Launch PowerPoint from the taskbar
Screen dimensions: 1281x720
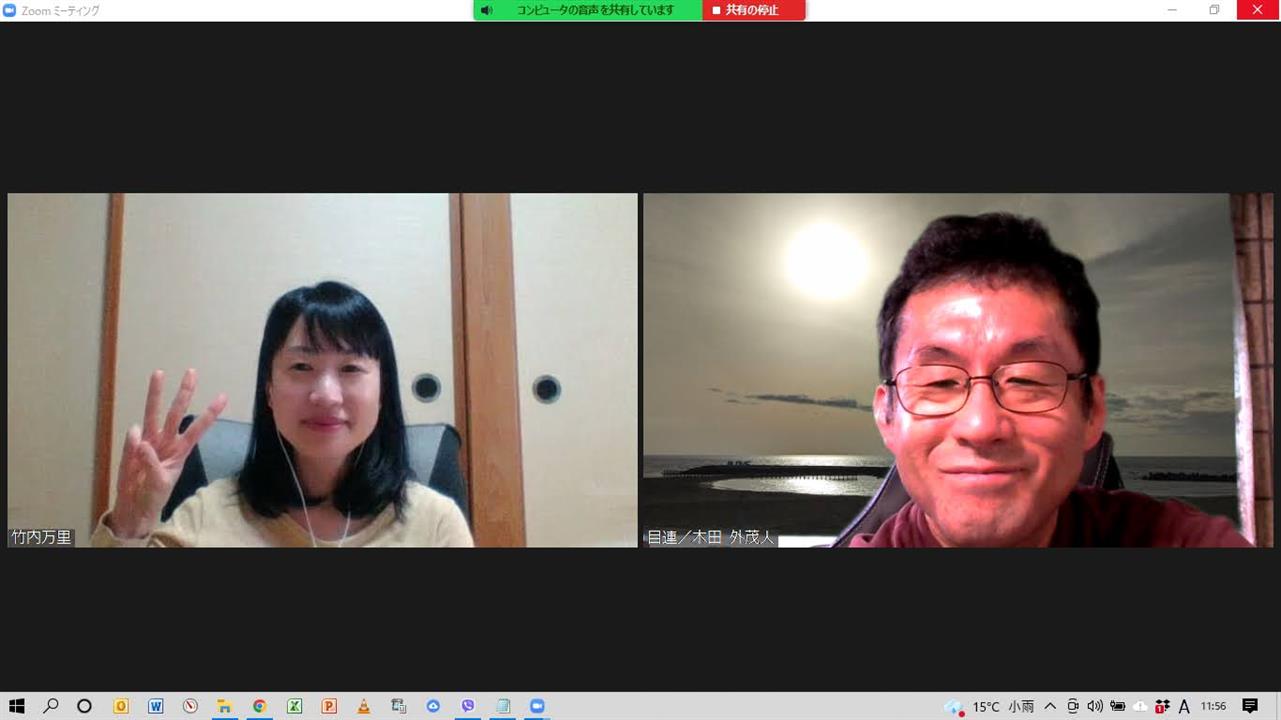pos(329,706)
